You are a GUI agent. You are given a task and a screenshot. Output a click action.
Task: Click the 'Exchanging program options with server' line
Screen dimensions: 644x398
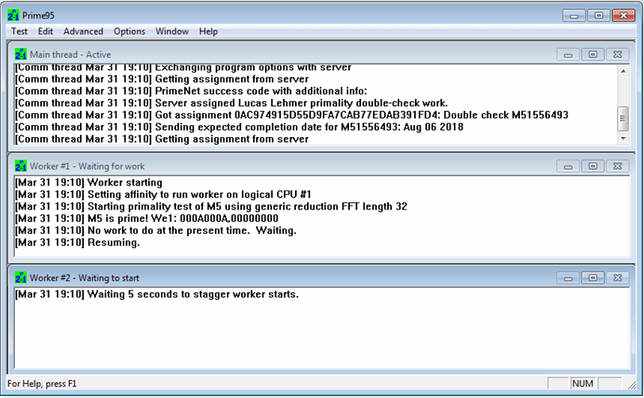[x=183, y=68]
